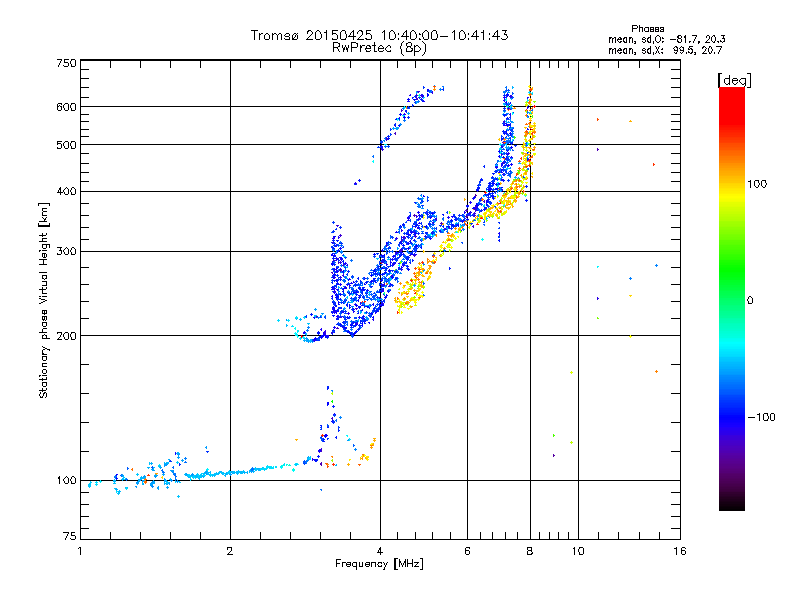Click the x-axis tick label '6'
The image size is (800, 600).
click(467, 551)
